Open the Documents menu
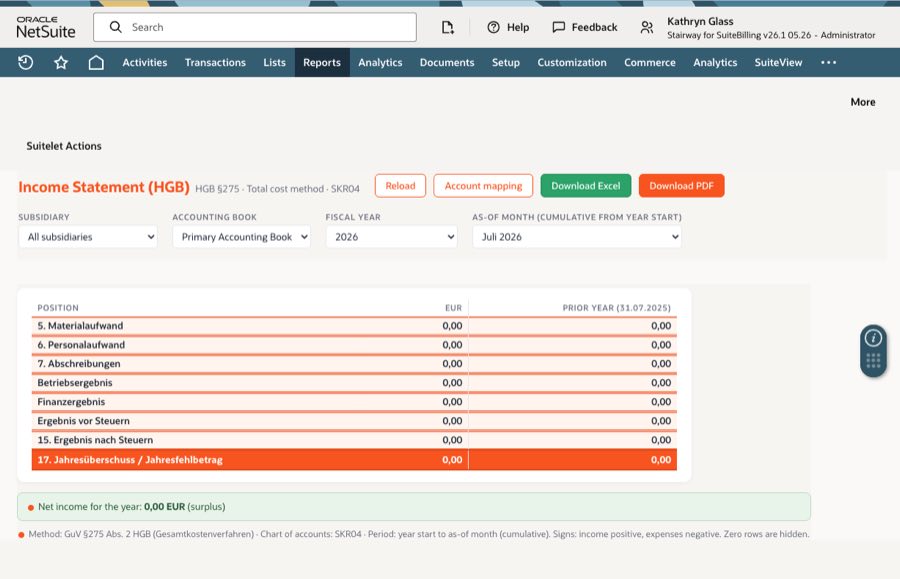 coord(447,63)
